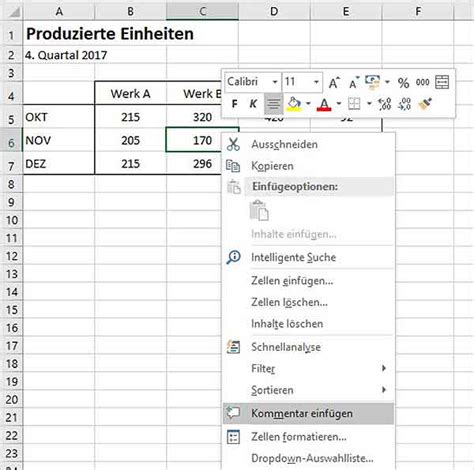This screenshot has height=470, width=474.
Task: Click the decrease decimal places icon
Action: [404, 104]
